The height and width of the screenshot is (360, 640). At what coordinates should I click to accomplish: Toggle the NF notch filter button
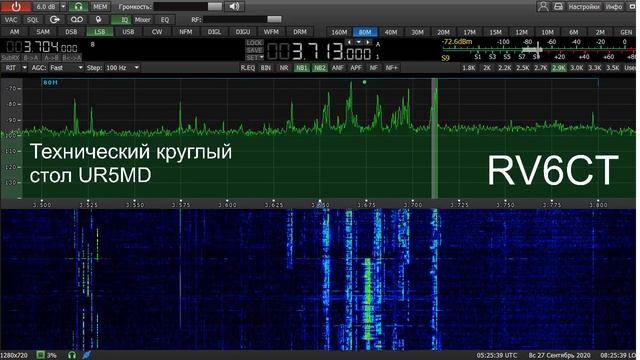pyautogui.click(x=373, y=68)
